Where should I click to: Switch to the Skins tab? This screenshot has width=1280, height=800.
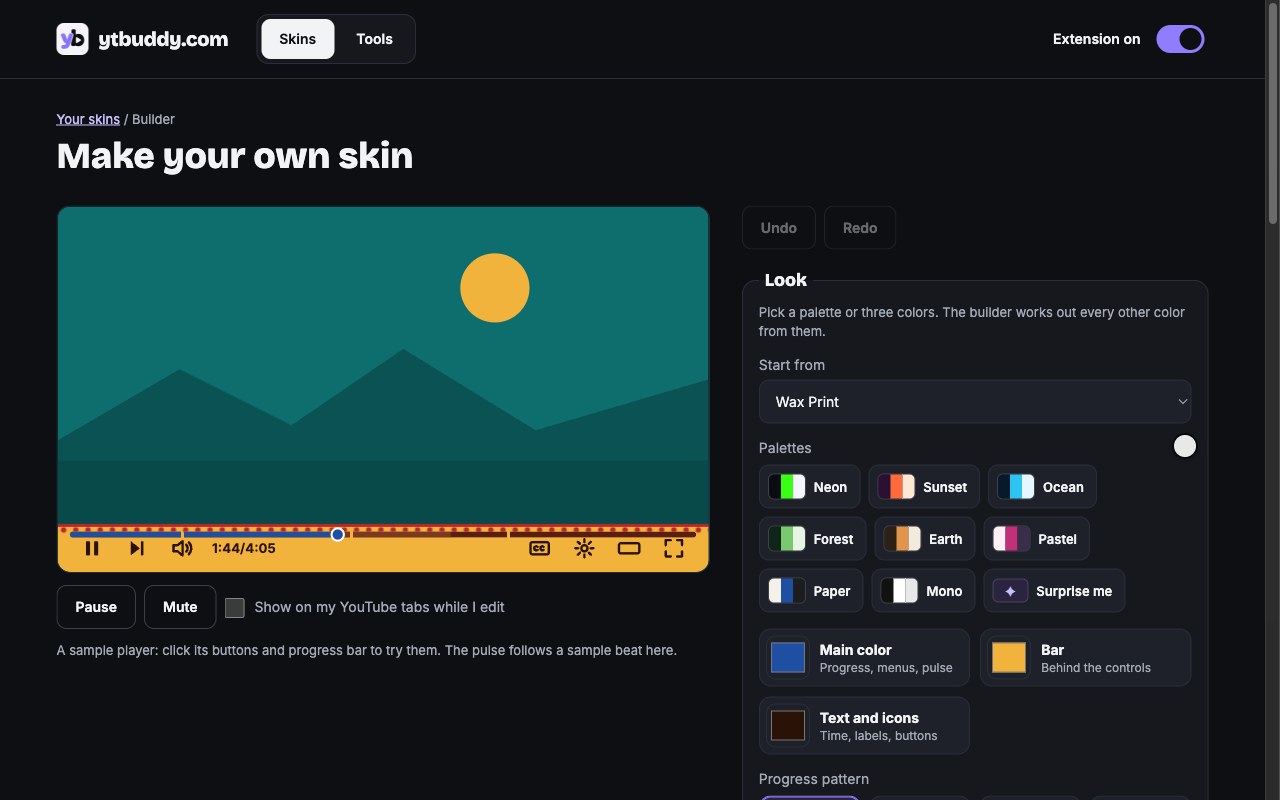click(298, 39)
